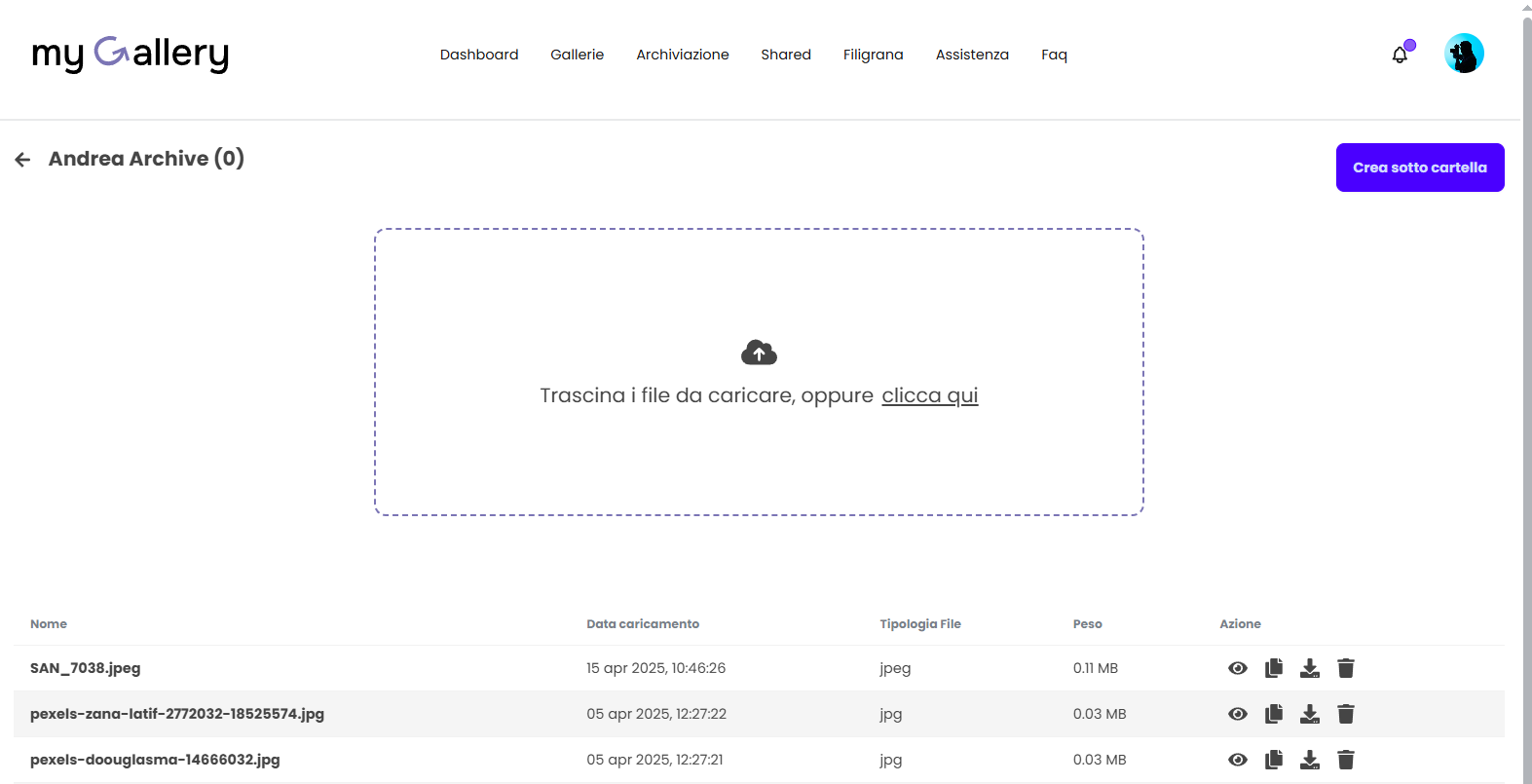The width and height of the screenshot is (1532, 784).
Task: Click the Andrea Archive (0) title
Action: pos(146,159)
